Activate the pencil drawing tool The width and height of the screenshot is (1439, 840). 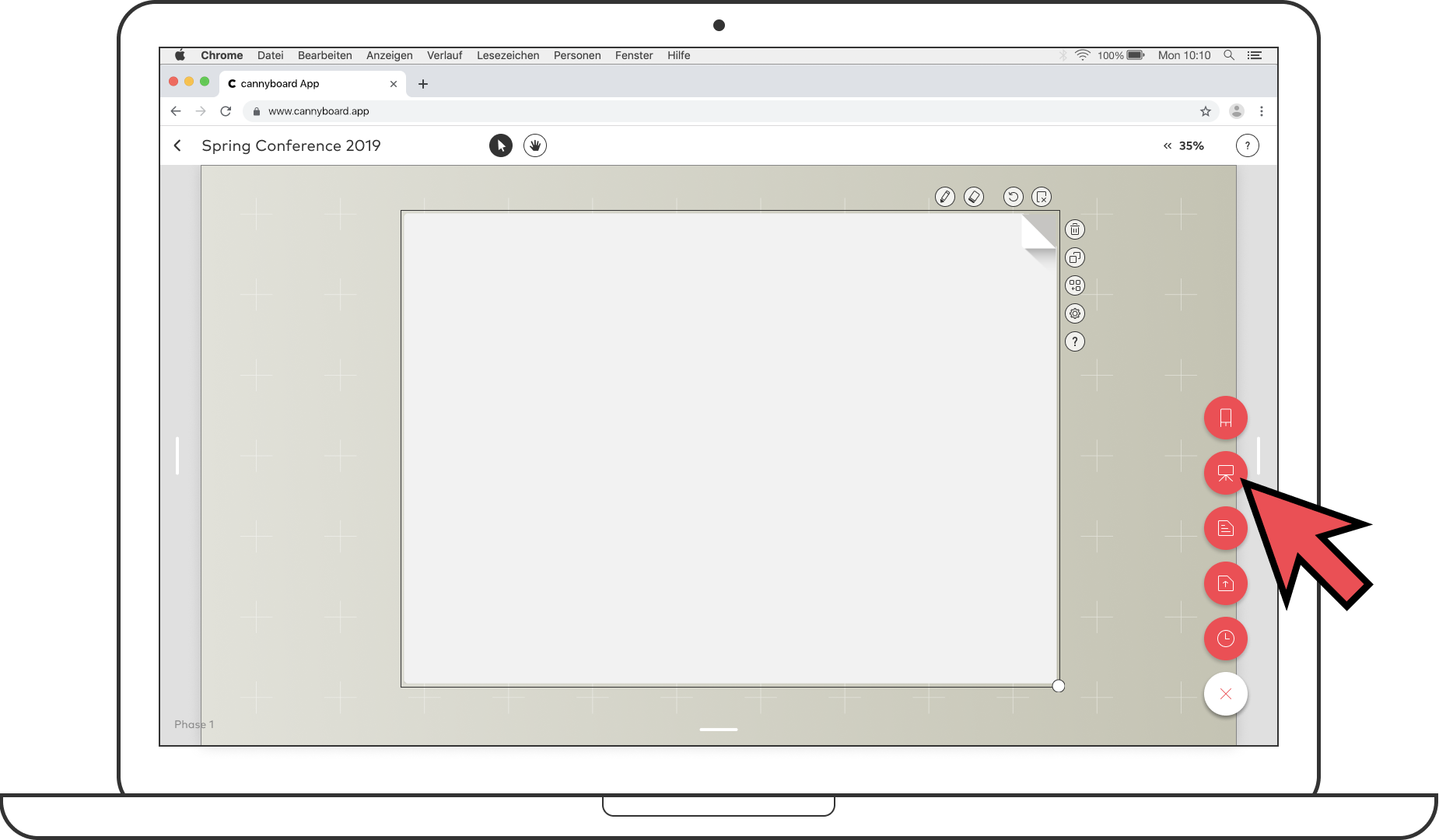(945, 197)
